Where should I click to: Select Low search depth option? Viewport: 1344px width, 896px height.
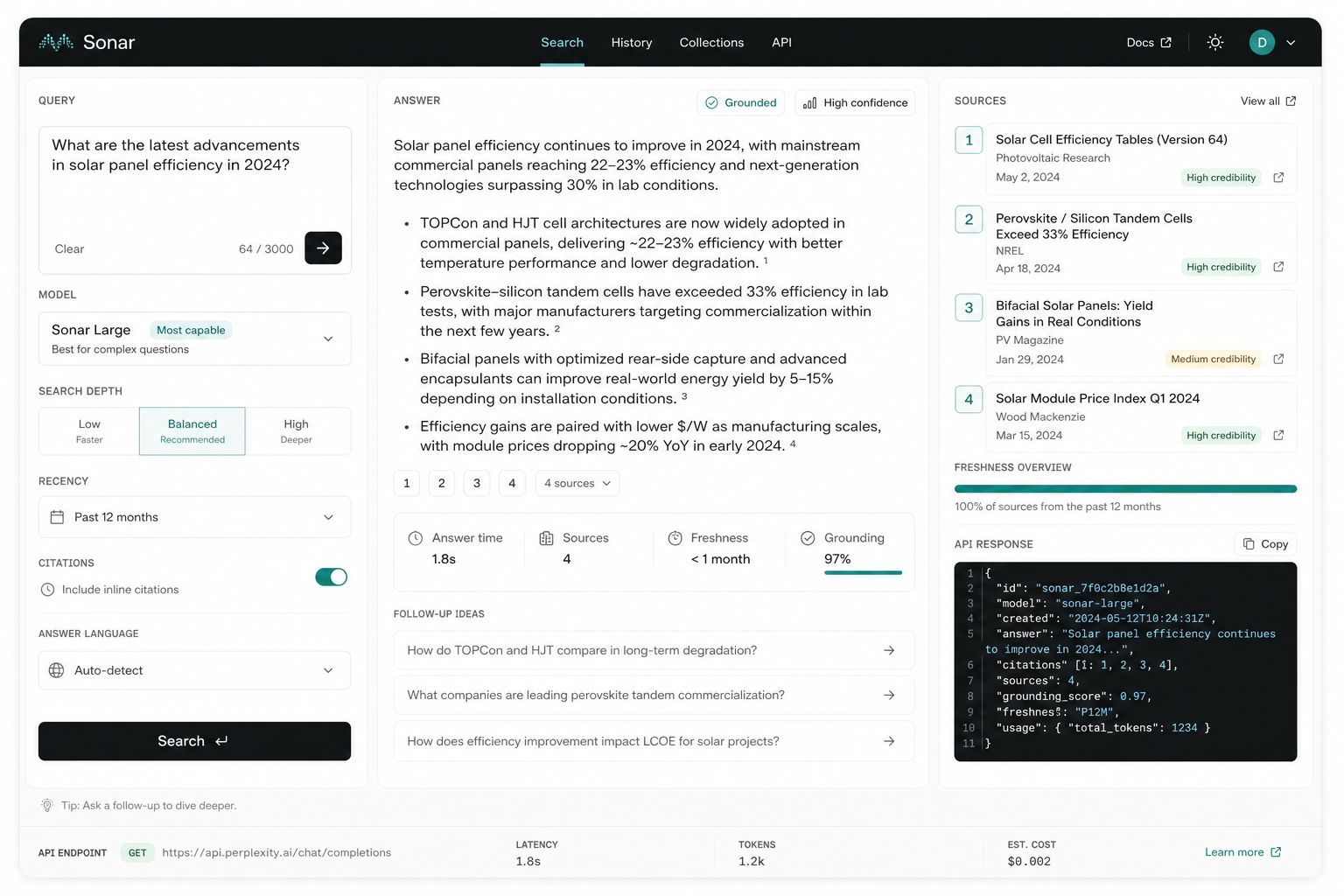[x=89, y=431]
